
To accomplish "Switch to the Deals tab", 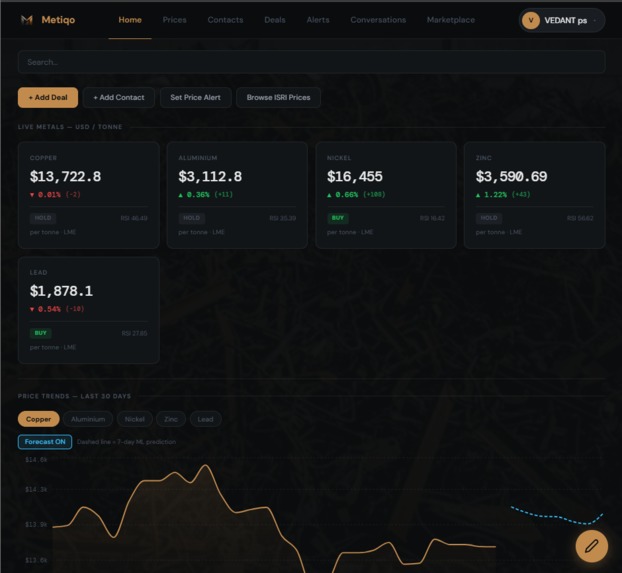I will pyautogui.click(x=275, y=20).
